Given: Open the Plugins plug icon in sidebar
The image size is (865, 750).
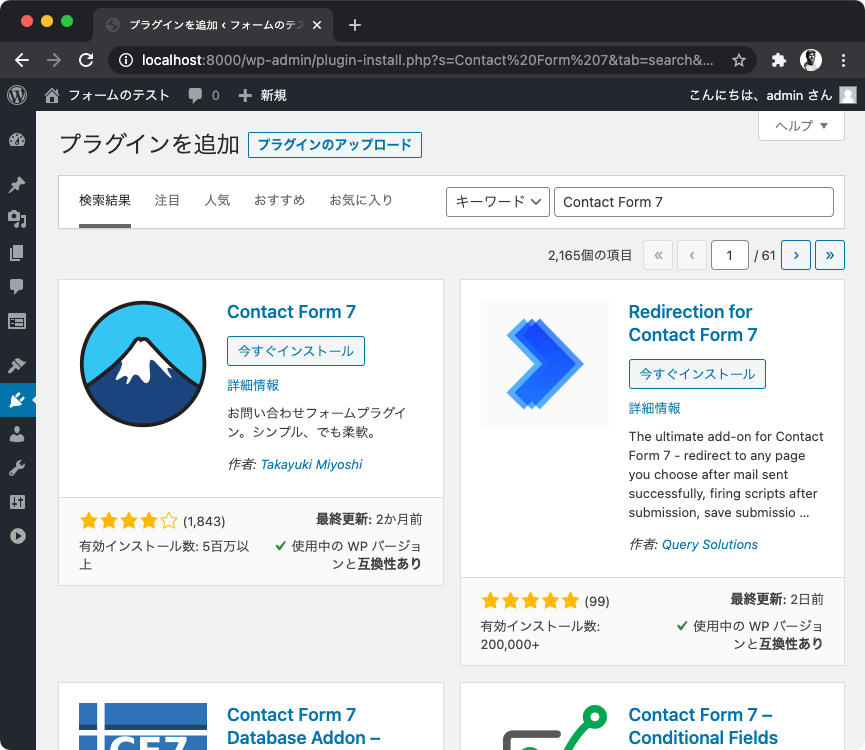Looking at the screenshot, I should pos(17,400).
